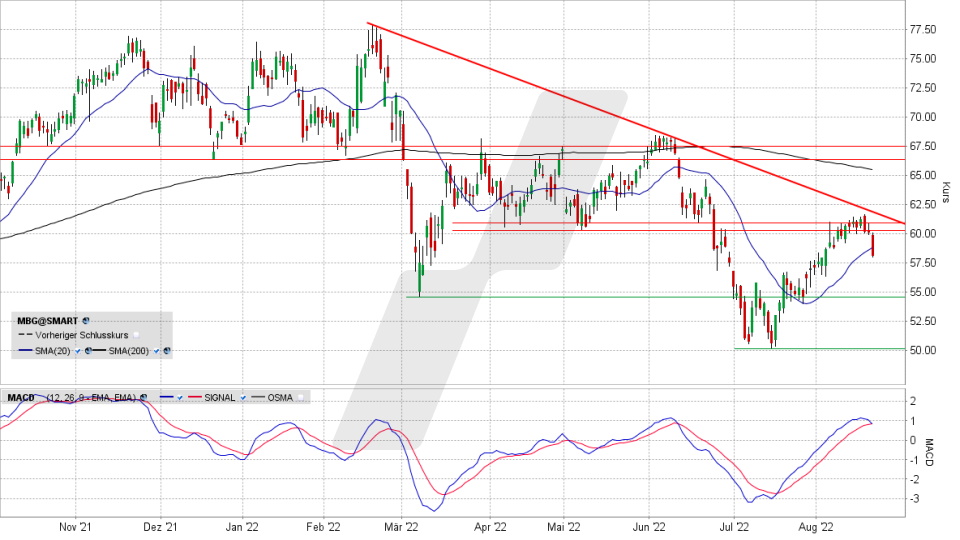Click the MBG@SMART legend title
The image size is (960, 540).
pyautogui.click(x=48, y=321)
